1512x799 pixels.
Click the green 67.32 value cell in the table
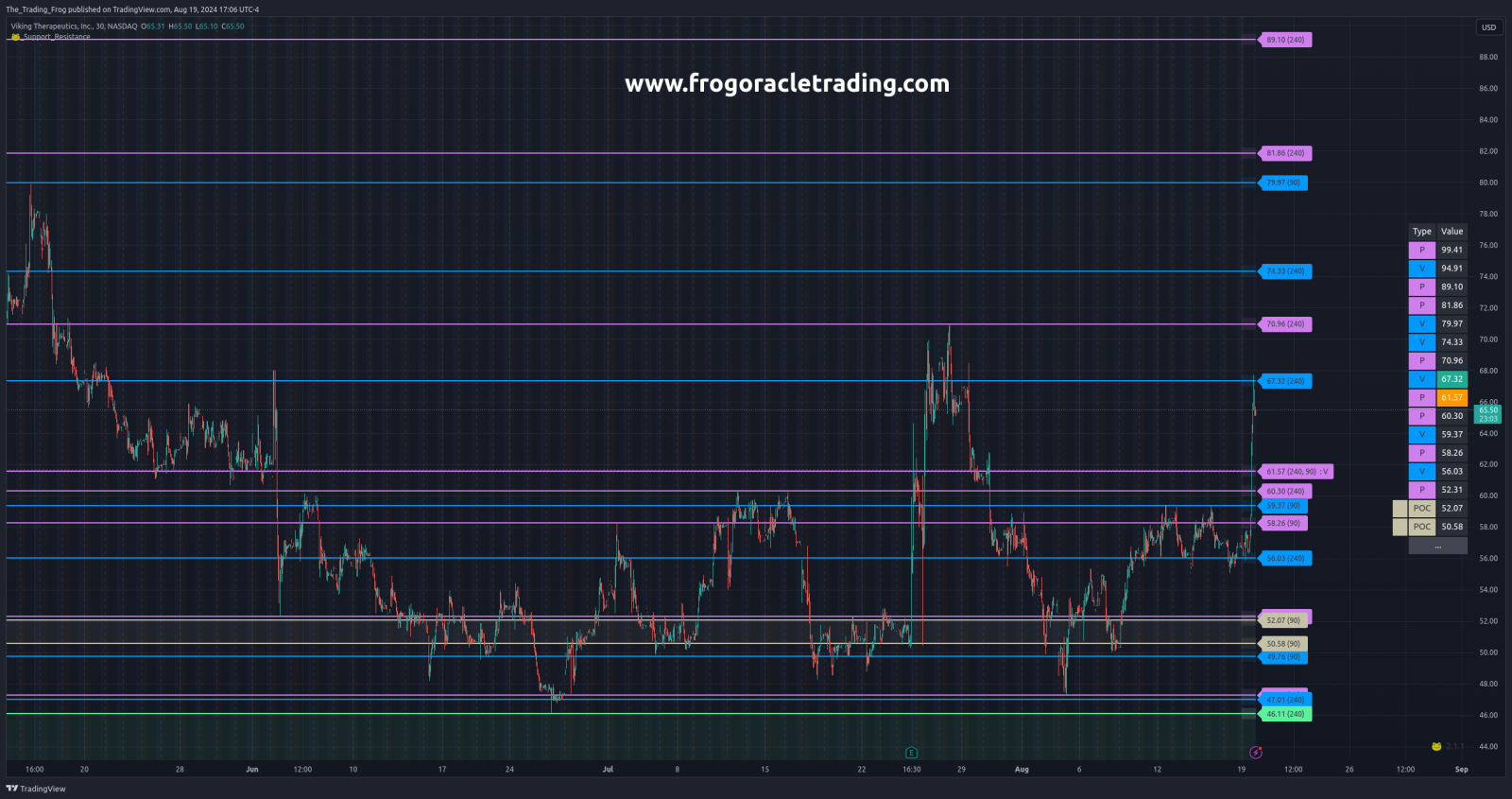point(1452,379)
